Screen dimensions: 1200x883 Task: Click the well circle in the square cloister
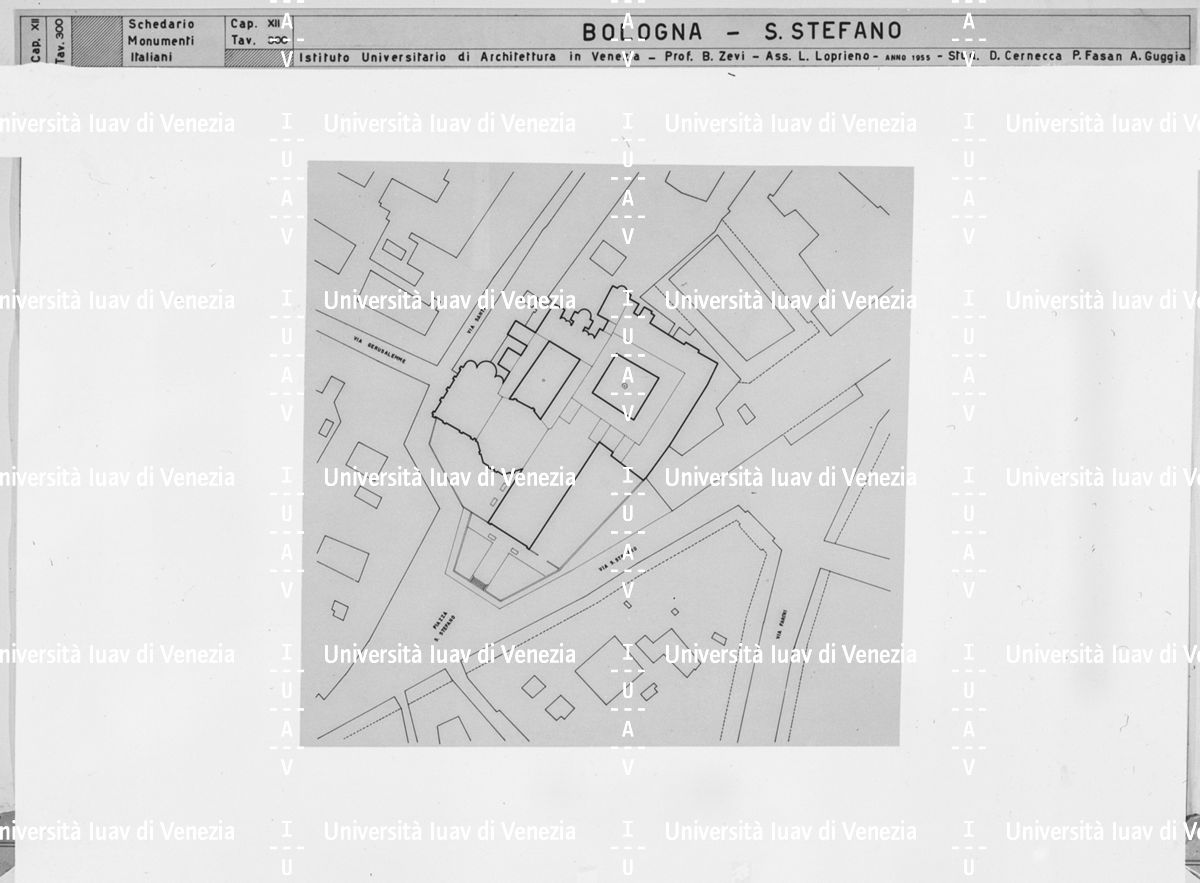coord(625,385)
